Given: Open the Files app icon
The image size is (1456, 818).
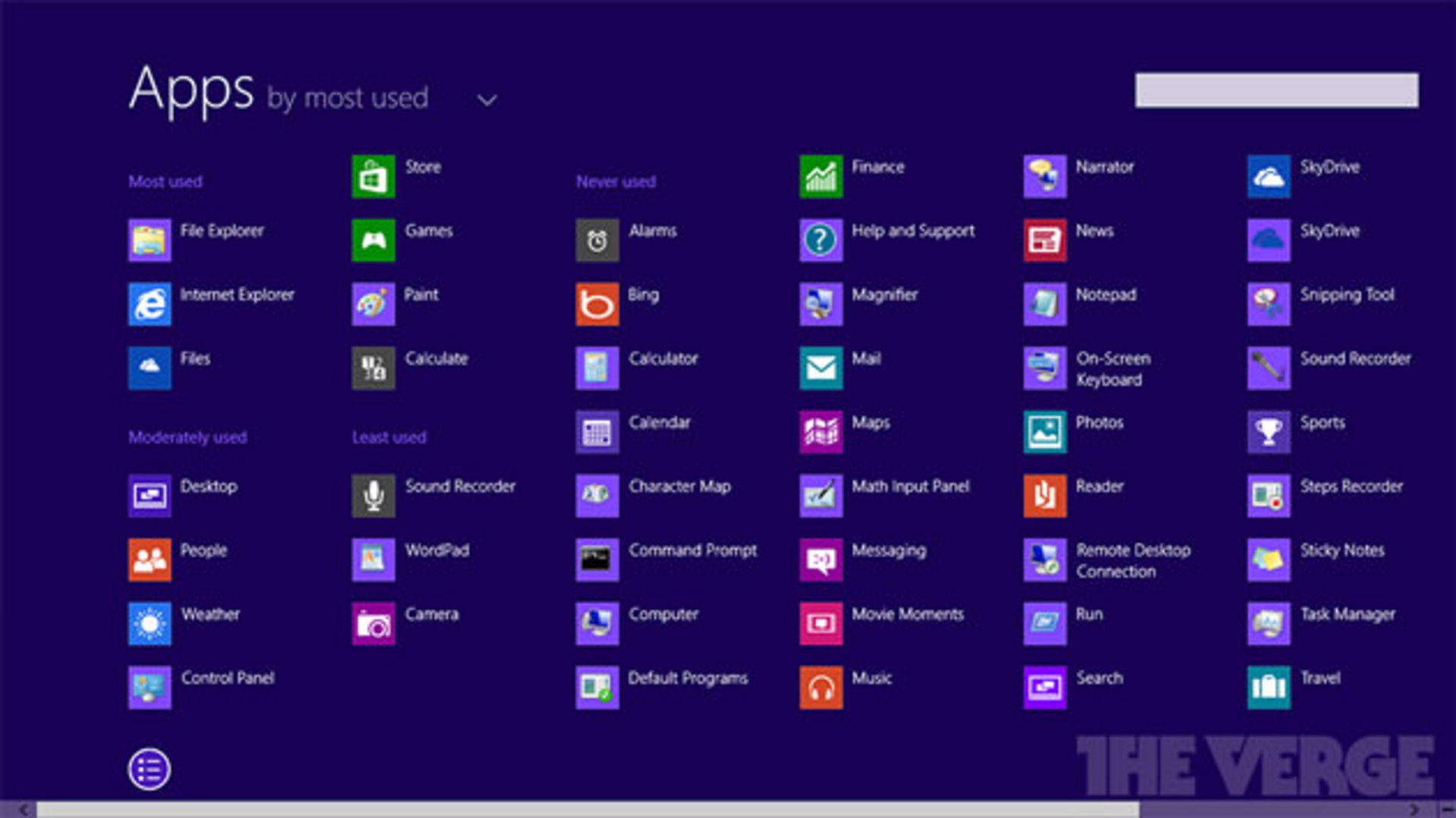Looking at the screenshot, I should pyautogui.click(x=149, y=368).
